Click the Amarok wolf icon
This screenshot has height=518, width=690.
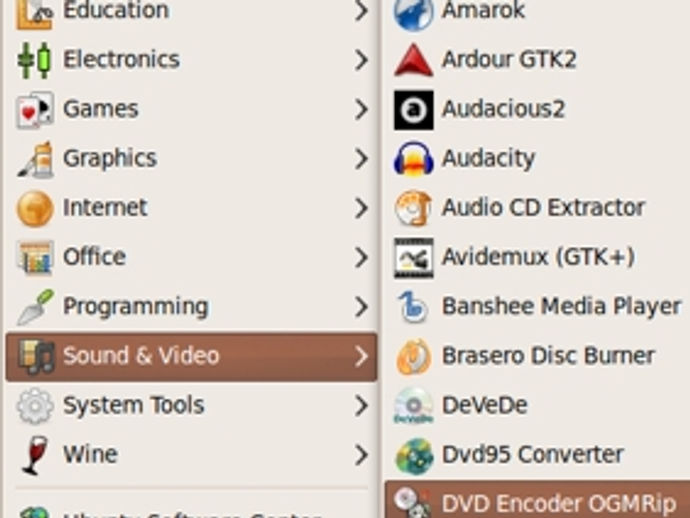[x=413, y=14]
